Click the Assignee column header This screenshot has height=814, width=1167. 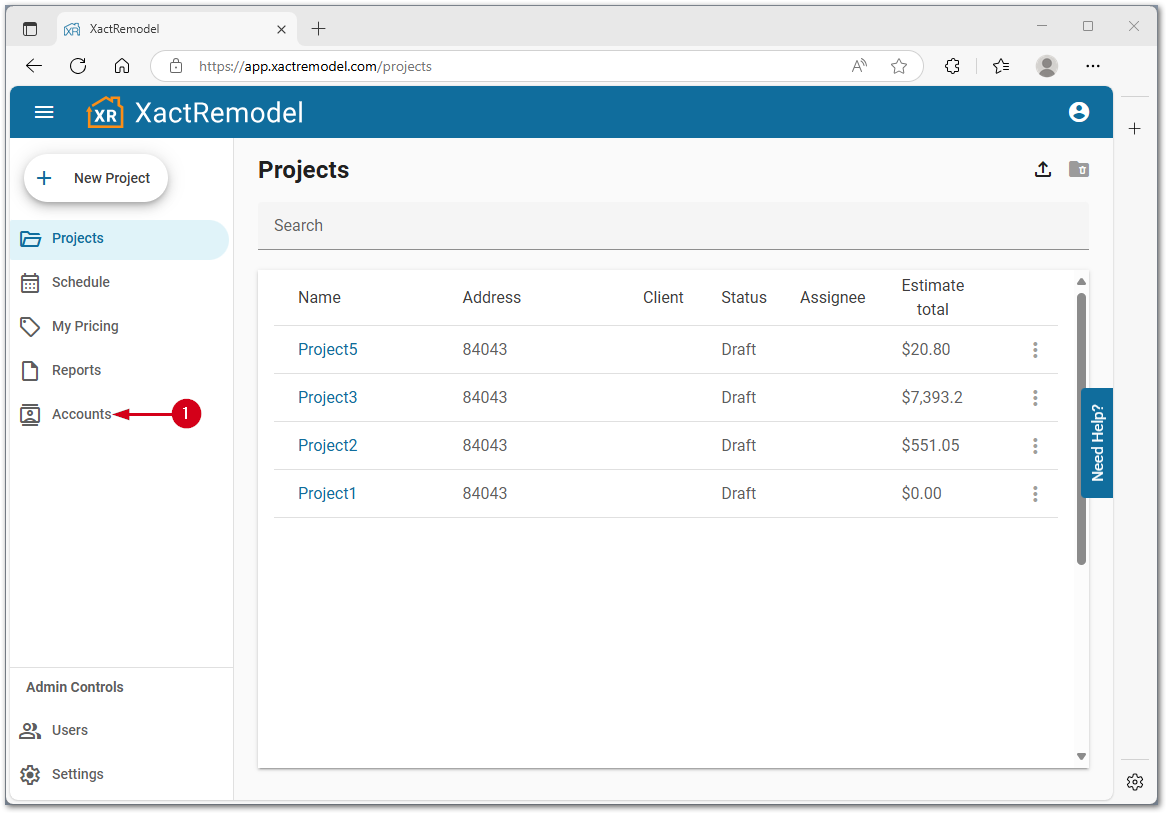point(832,298)
